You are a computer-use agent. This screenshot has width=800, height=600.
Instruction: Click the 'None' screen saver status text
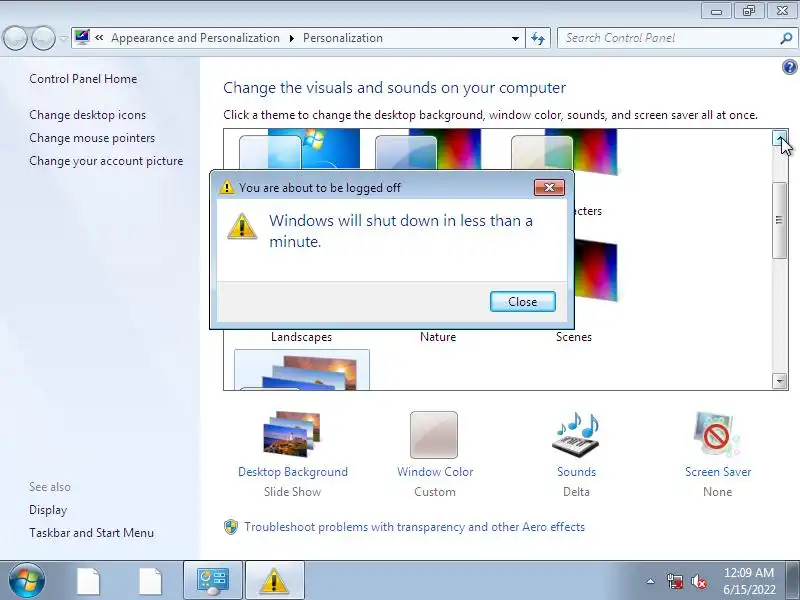(x=717, y=492)
